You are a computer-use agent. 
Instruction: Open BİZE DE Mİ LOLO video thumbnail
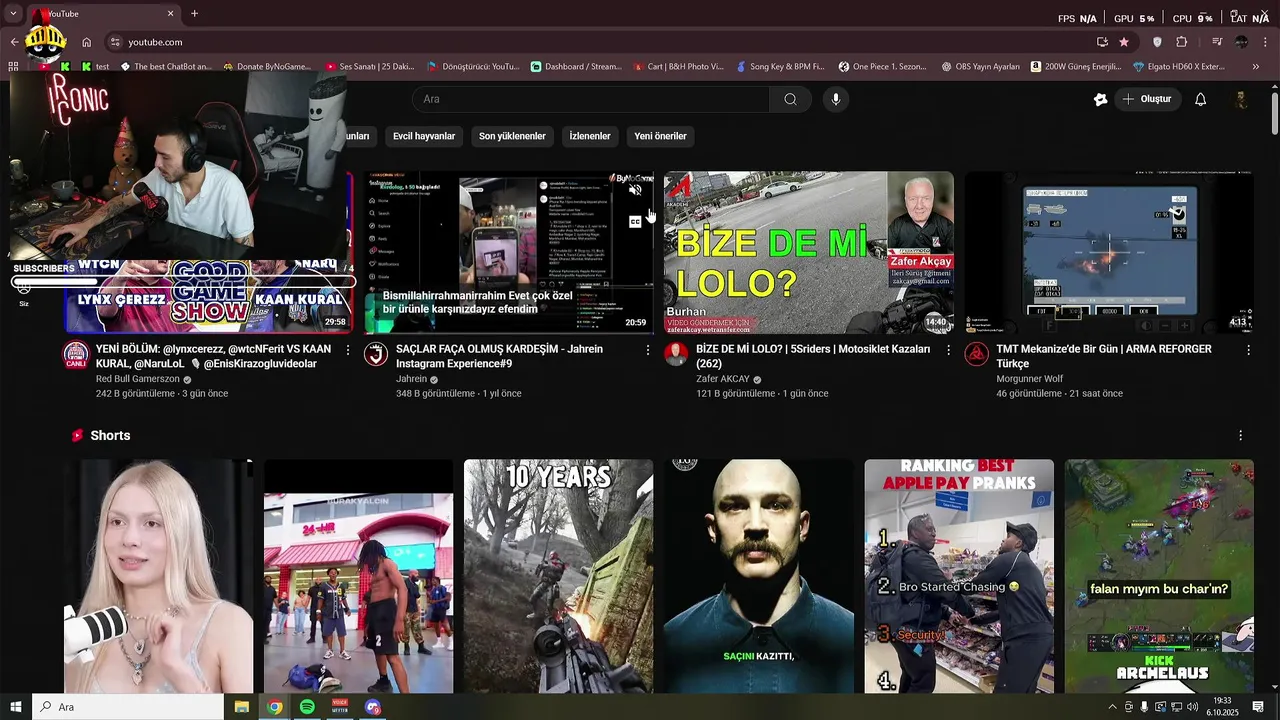809,253
